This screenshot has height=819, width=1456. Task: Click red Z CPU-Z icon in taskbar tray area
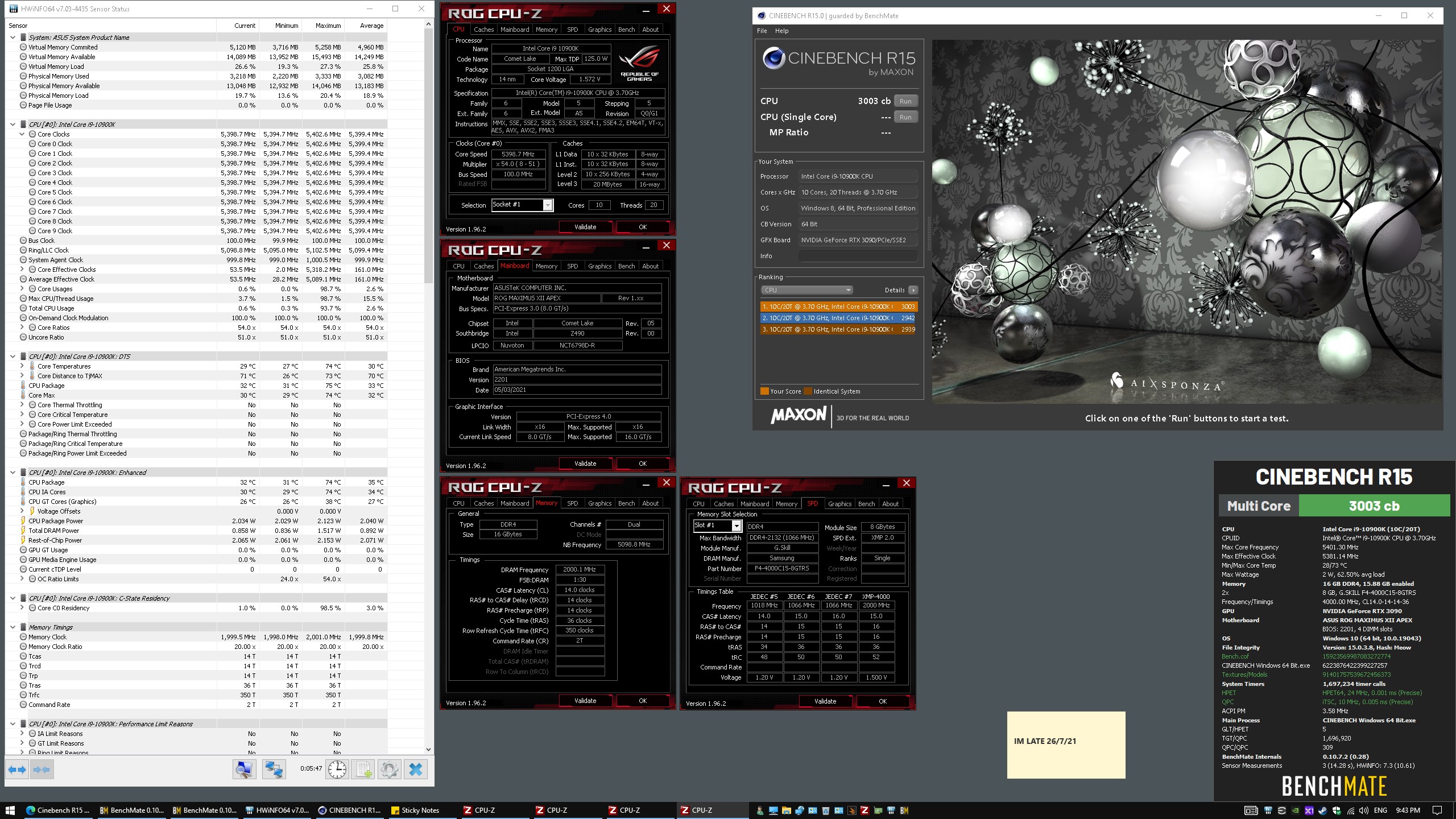[864, 810]
